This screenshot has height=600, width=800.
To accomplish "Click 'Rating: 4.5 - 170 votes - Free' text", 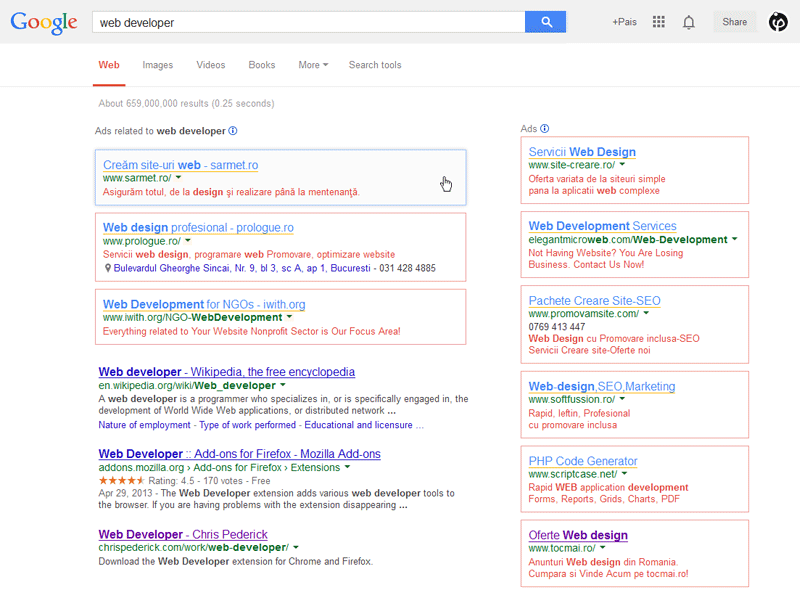I will tap(209, 481).
